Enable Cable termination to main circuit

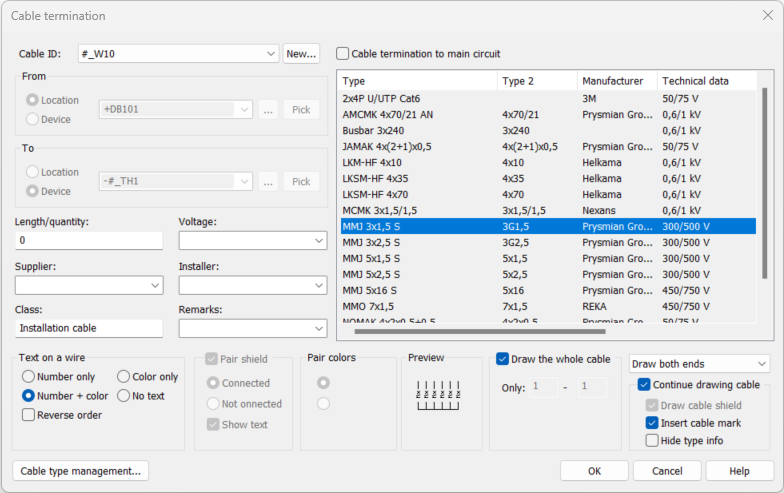pyautogui.click(x=344, y=54)
